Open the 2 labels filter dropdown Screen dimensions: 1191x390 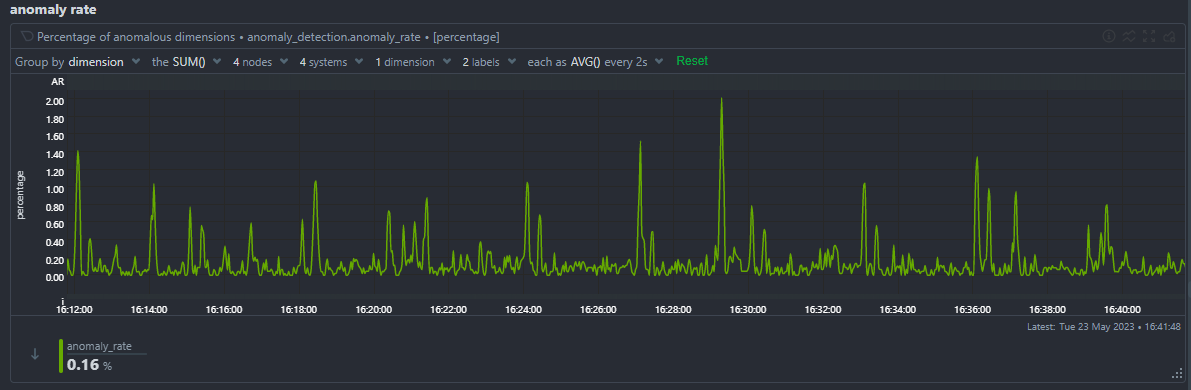point(489,62)
